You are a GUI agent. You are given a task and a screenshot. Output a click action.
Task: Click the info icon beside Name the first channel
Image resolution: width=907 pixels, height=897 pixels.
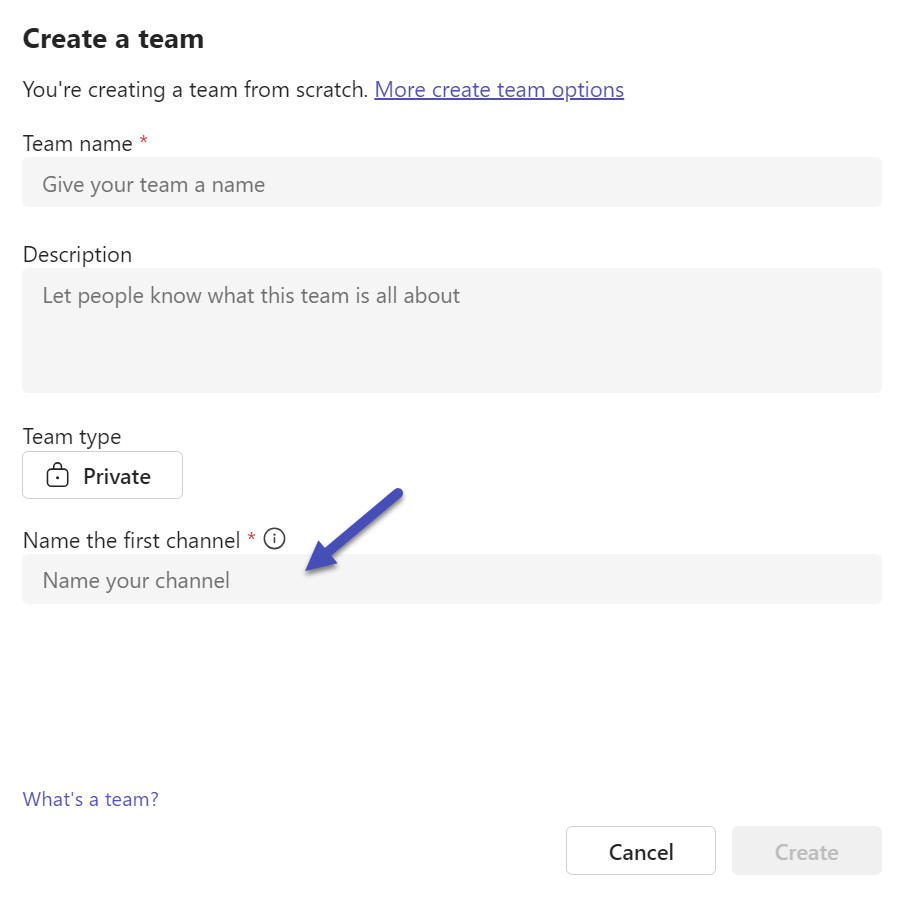coord(274,538)
